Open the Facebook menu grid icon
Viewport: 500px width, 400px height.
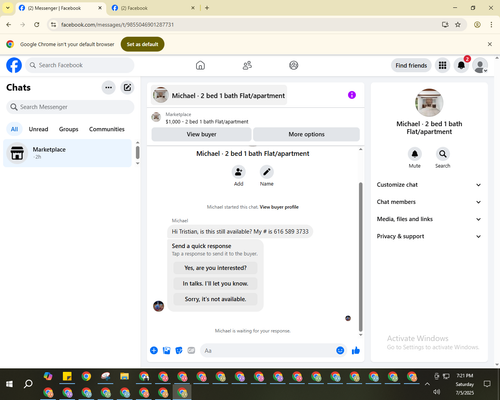(442, 65)
